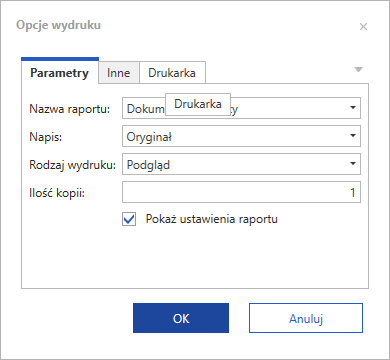Click the Nazwa raportu label
The width and height of the screenshot is (390, 360).
tap(70, 109)
